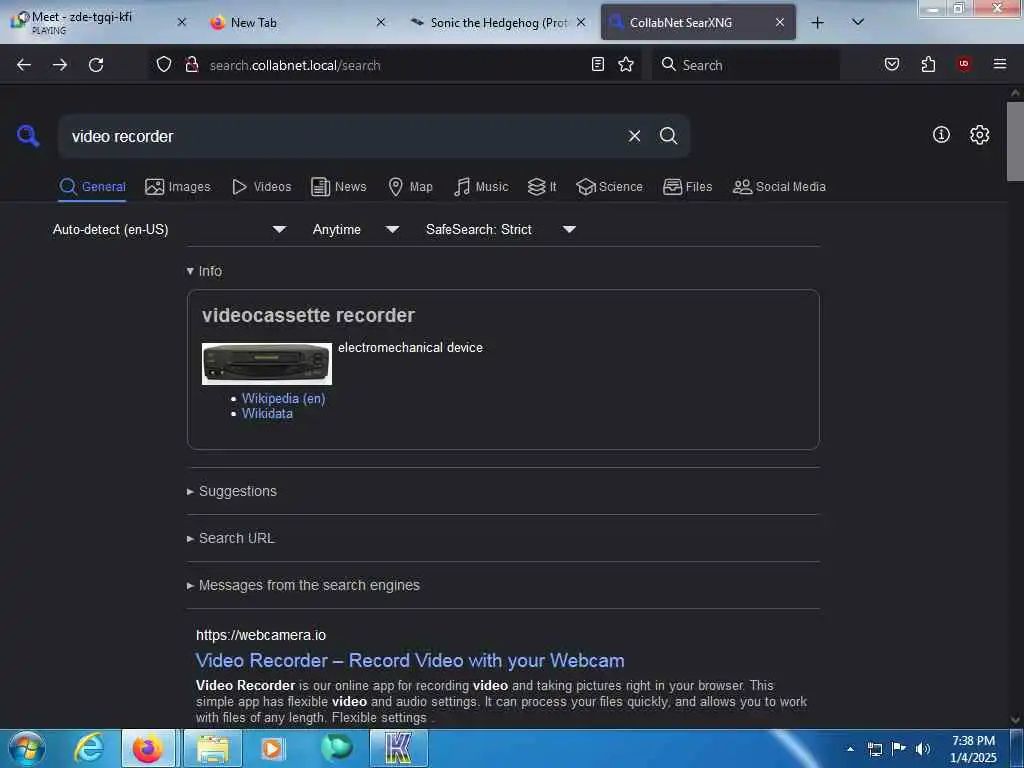Switch to the It category
This screenshot has width=1024, height=768.
[x=542, y=187]
